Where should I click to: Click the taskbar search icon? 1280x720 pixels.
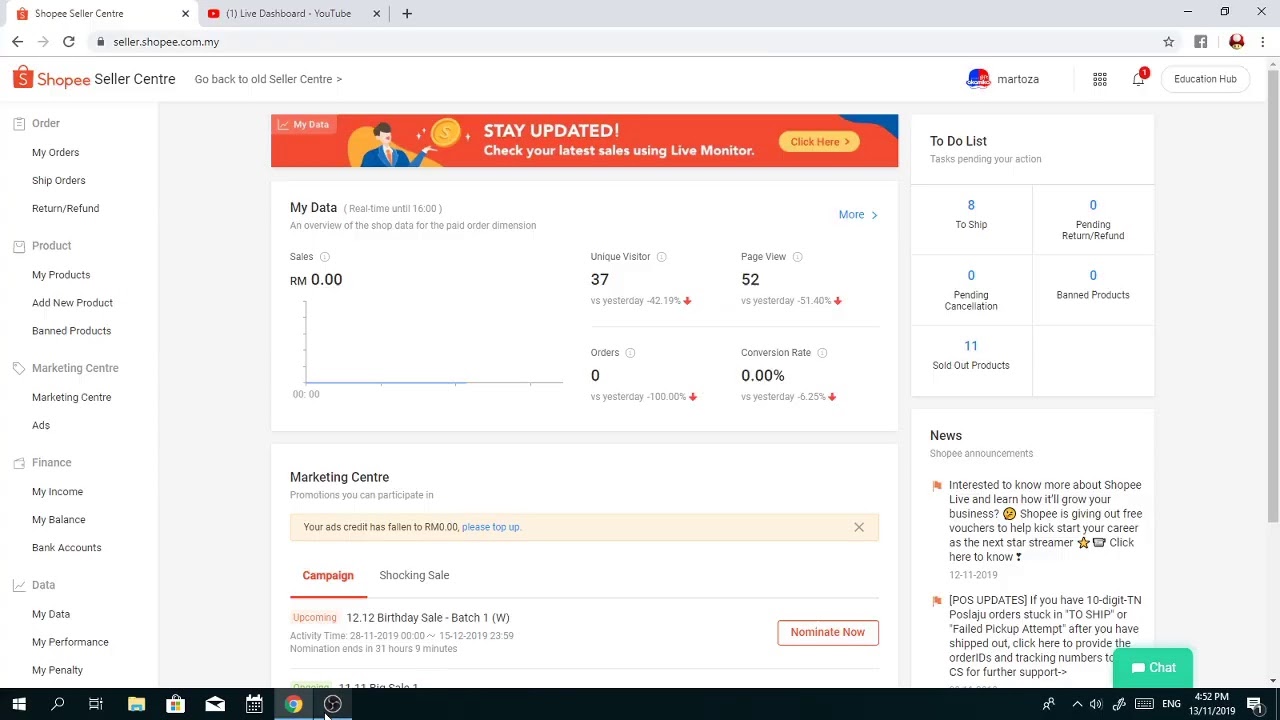pyautogui.click(x=58, y=704)
